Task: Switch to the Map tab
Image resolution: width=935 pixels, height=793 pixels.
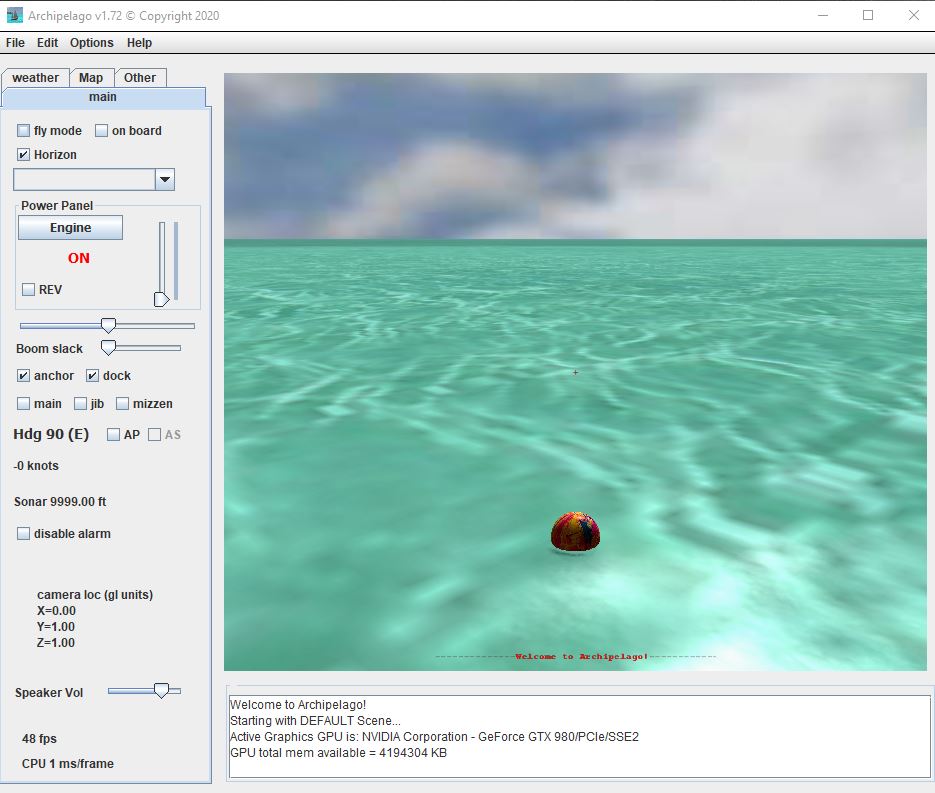Action: [91, 78]
